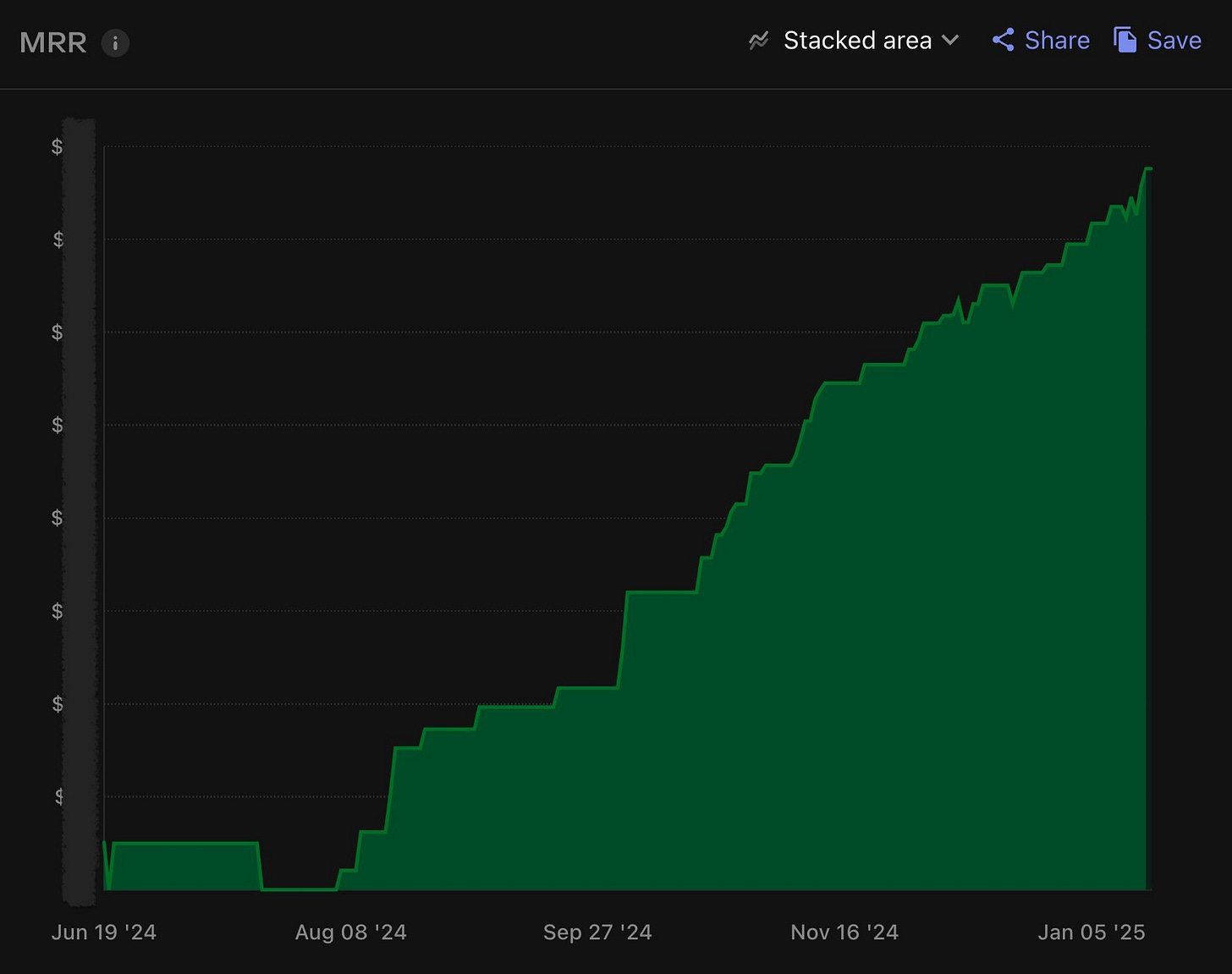Click the topmost dollar value on y-axis

56,146
